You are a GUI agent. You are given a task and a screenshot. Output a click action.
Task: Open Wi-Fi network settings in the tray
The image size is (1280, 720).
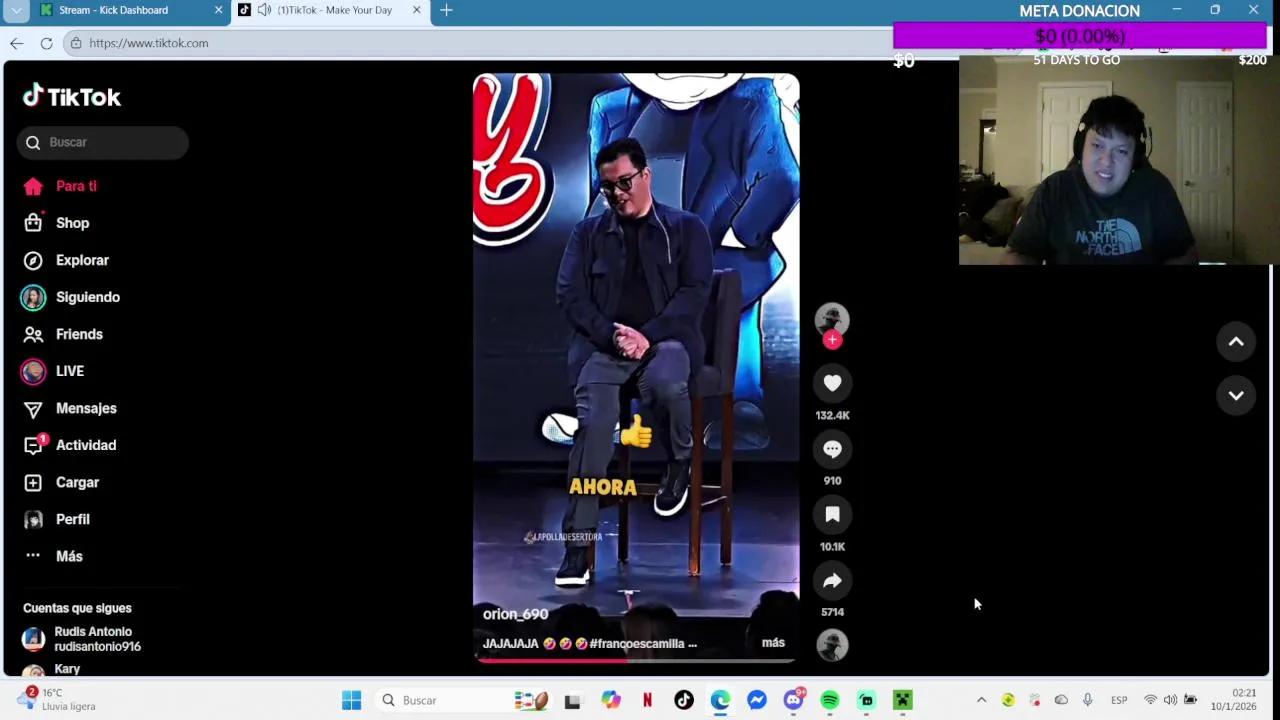click(x=1150, y=700)
